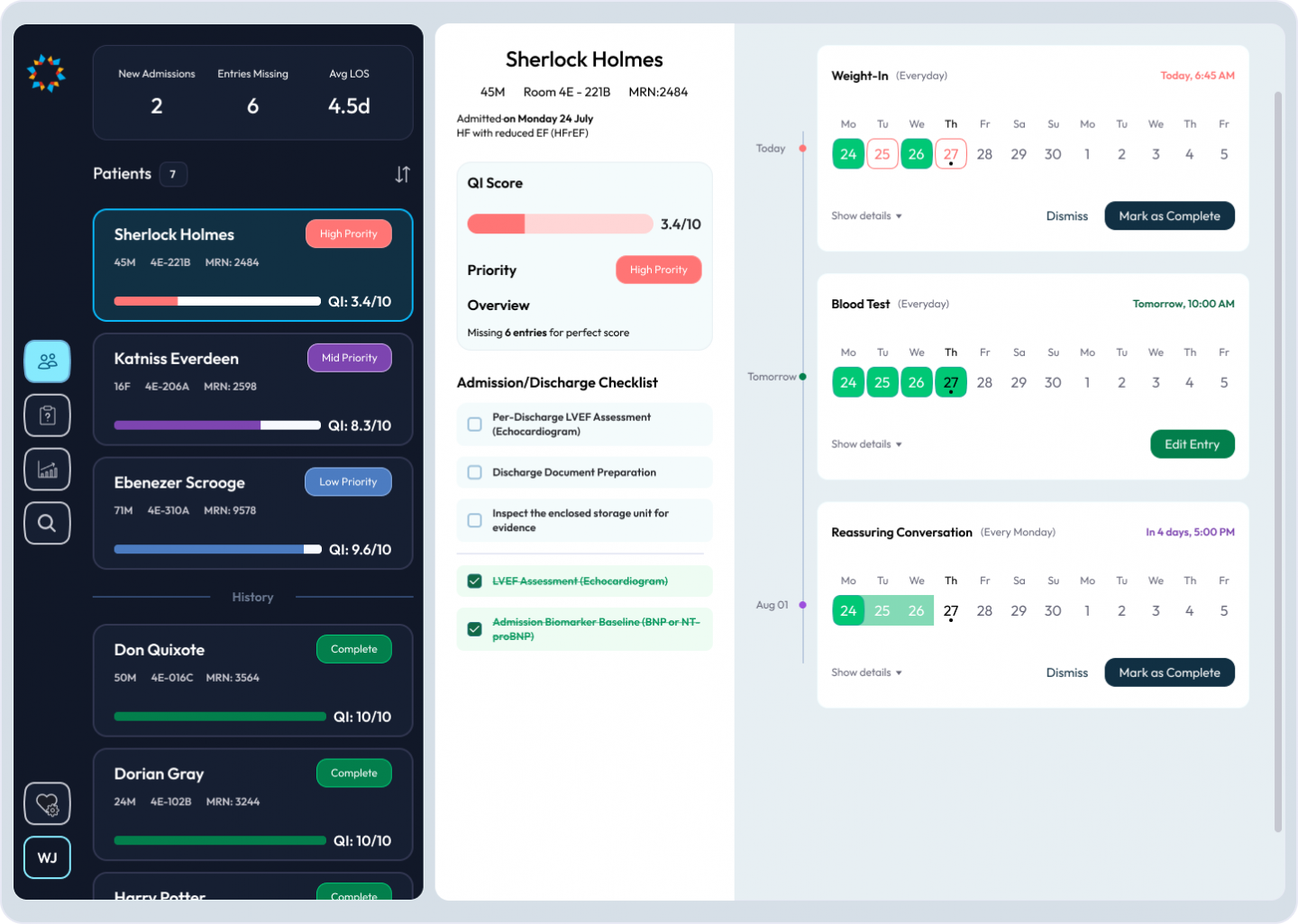
Task: Click the colorful app logo
Action: click(x=46, y=73)
